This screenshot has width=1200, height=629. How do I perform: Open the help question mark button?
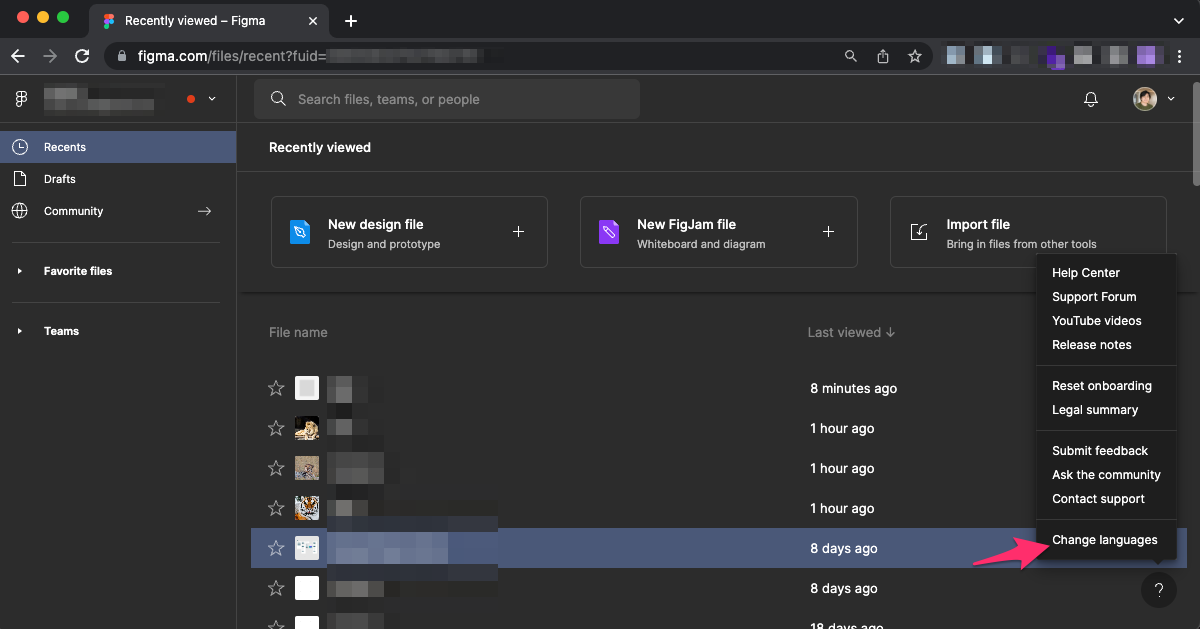pos(1158,589)
